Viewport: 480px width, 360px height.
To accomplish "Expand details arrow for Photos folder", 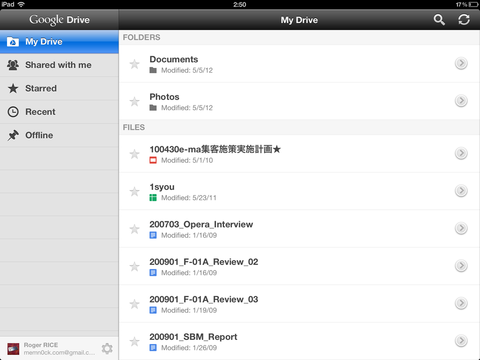I will click(461, 101).
